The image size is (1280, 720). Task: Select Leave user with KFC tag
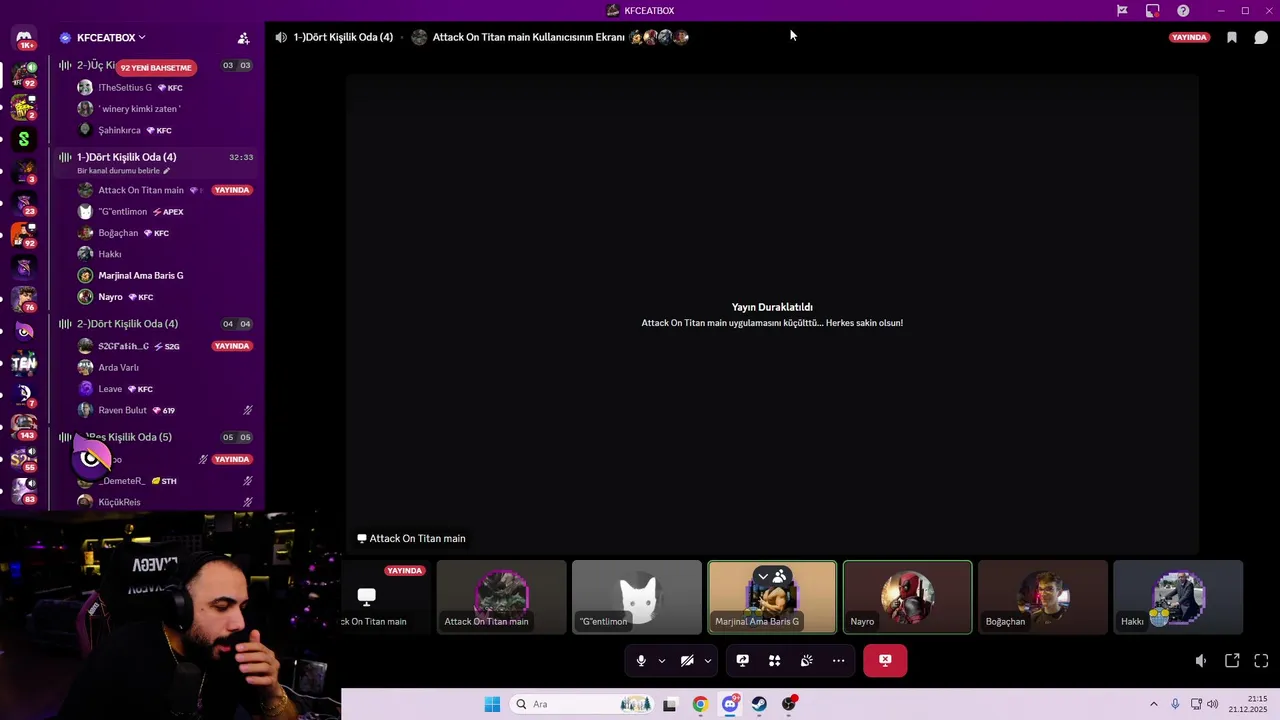coord(110,389)
